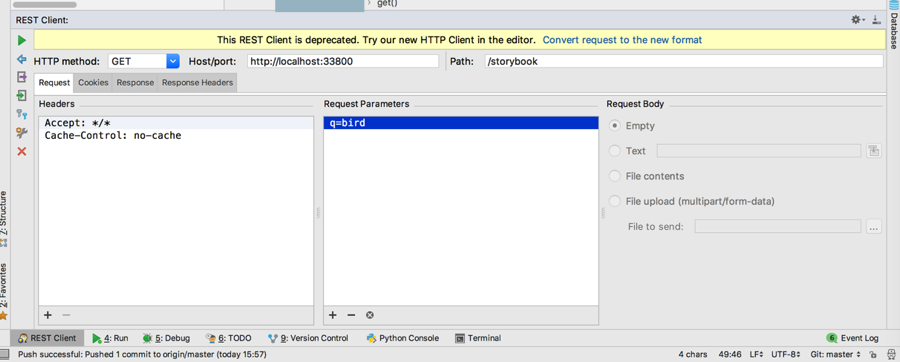
Task: Open the 6: TODO tool window
Action: (228, 338)
